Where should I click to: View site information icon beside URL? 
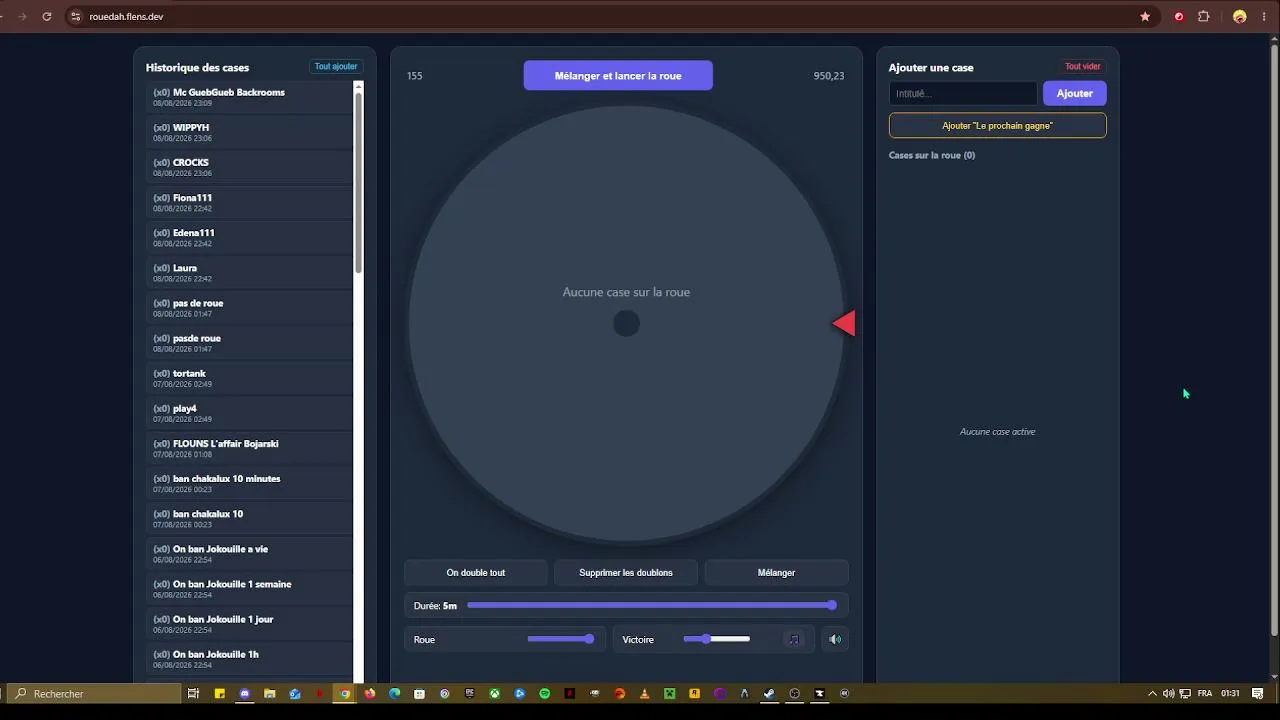76,17
